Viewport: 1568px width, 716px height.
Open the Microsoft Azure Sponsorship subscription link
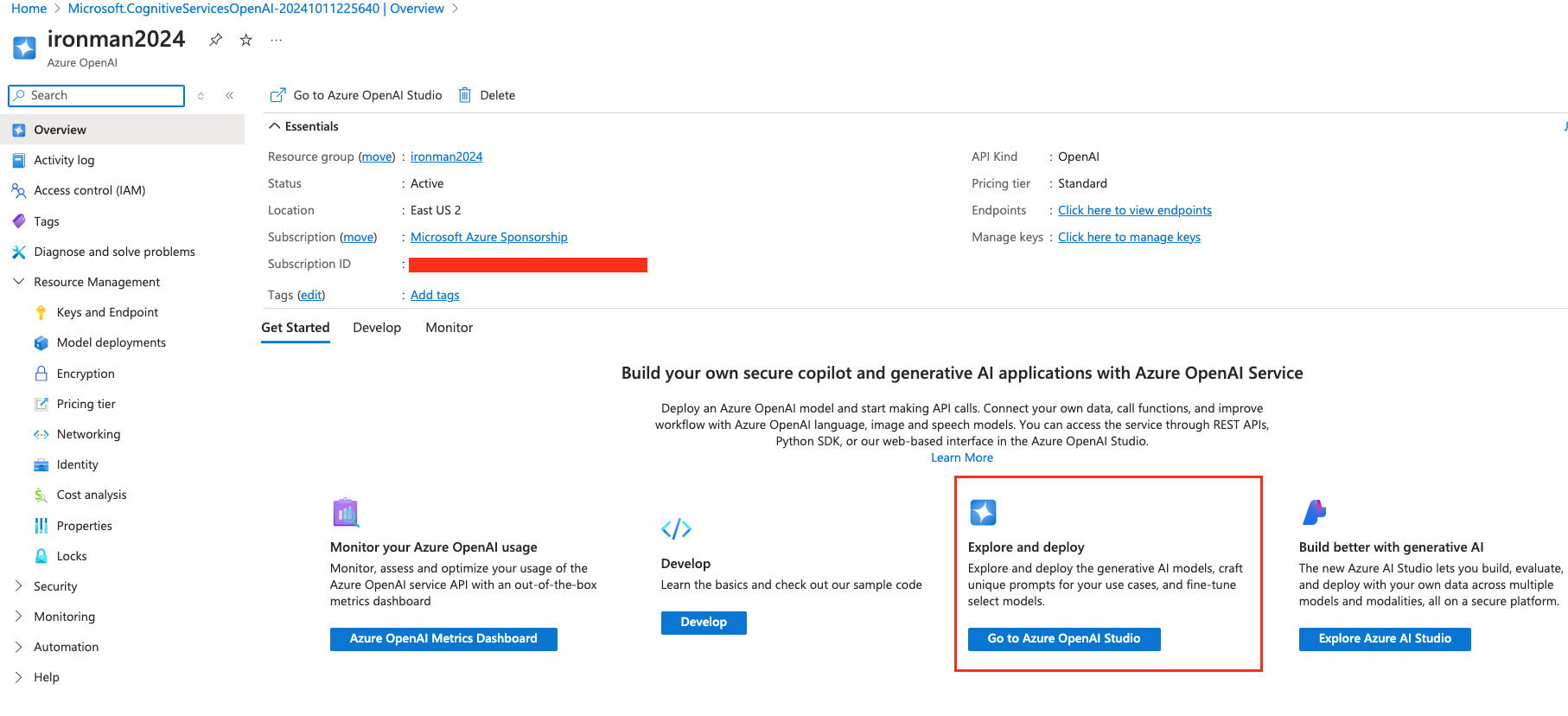[489, 237]
